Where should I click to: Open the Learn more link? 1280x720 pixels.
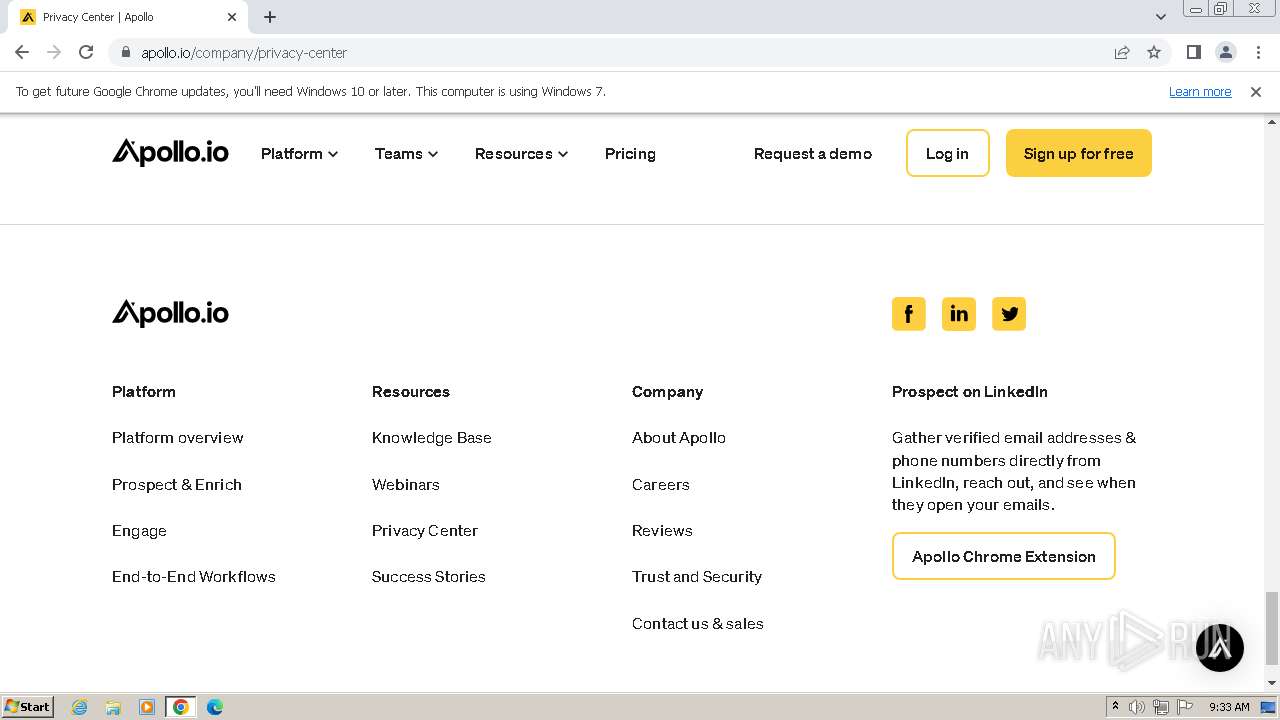tap(1200, 91)
